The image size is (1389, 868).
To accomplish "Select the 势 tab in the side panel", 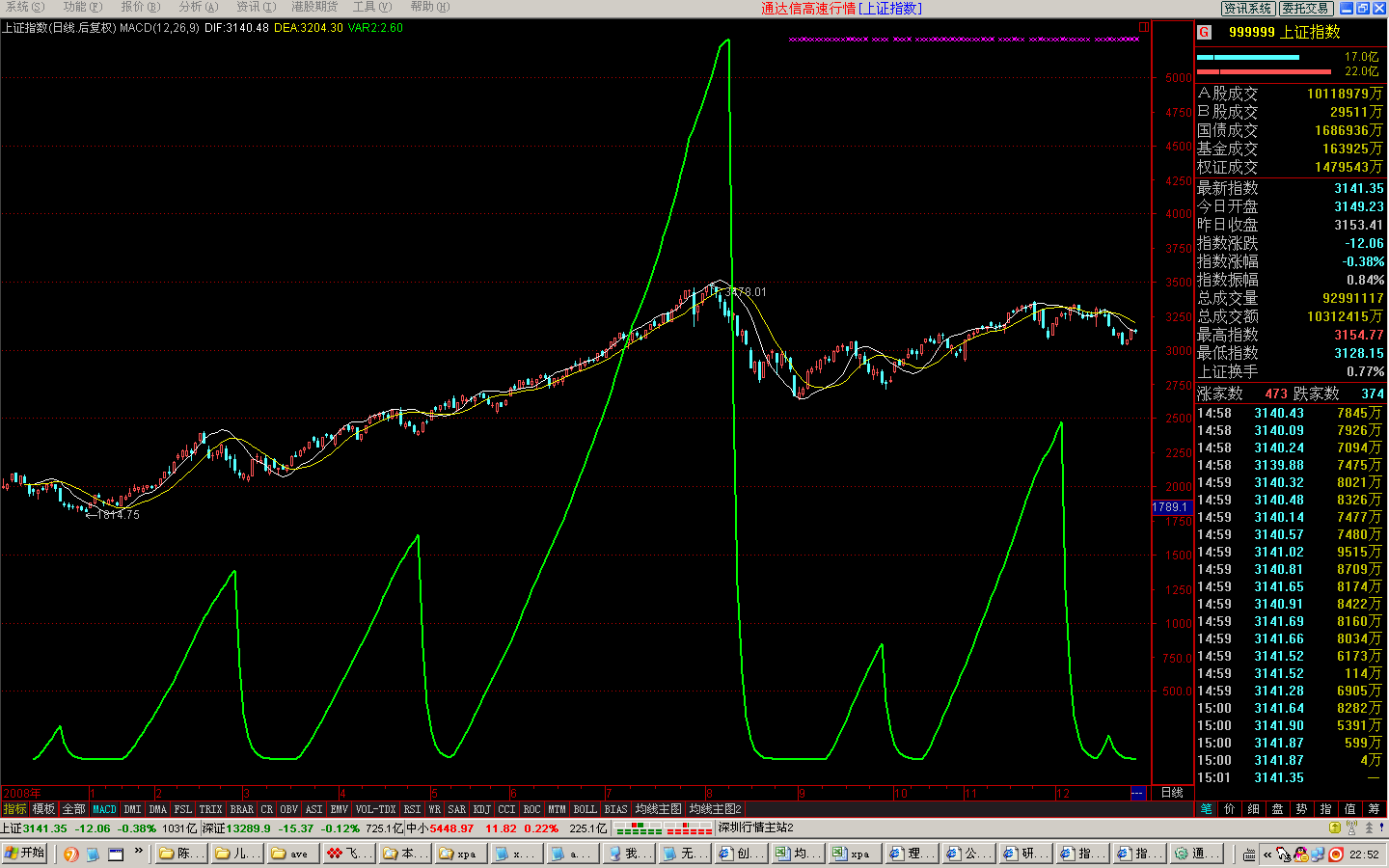I will (x=1302, y=809).
